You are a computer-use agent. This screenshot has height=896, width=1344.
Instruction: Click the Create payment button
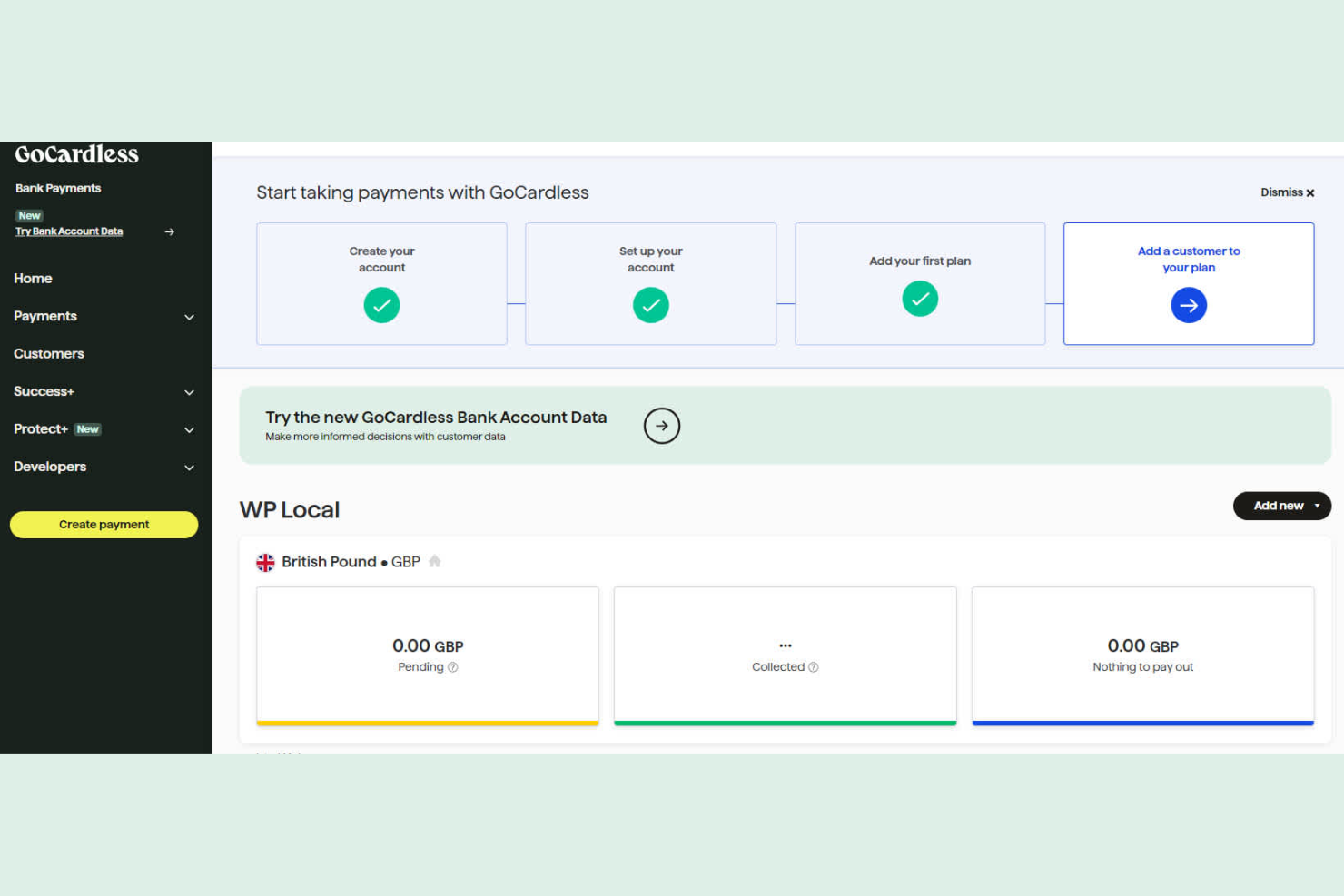pos(103,525)
